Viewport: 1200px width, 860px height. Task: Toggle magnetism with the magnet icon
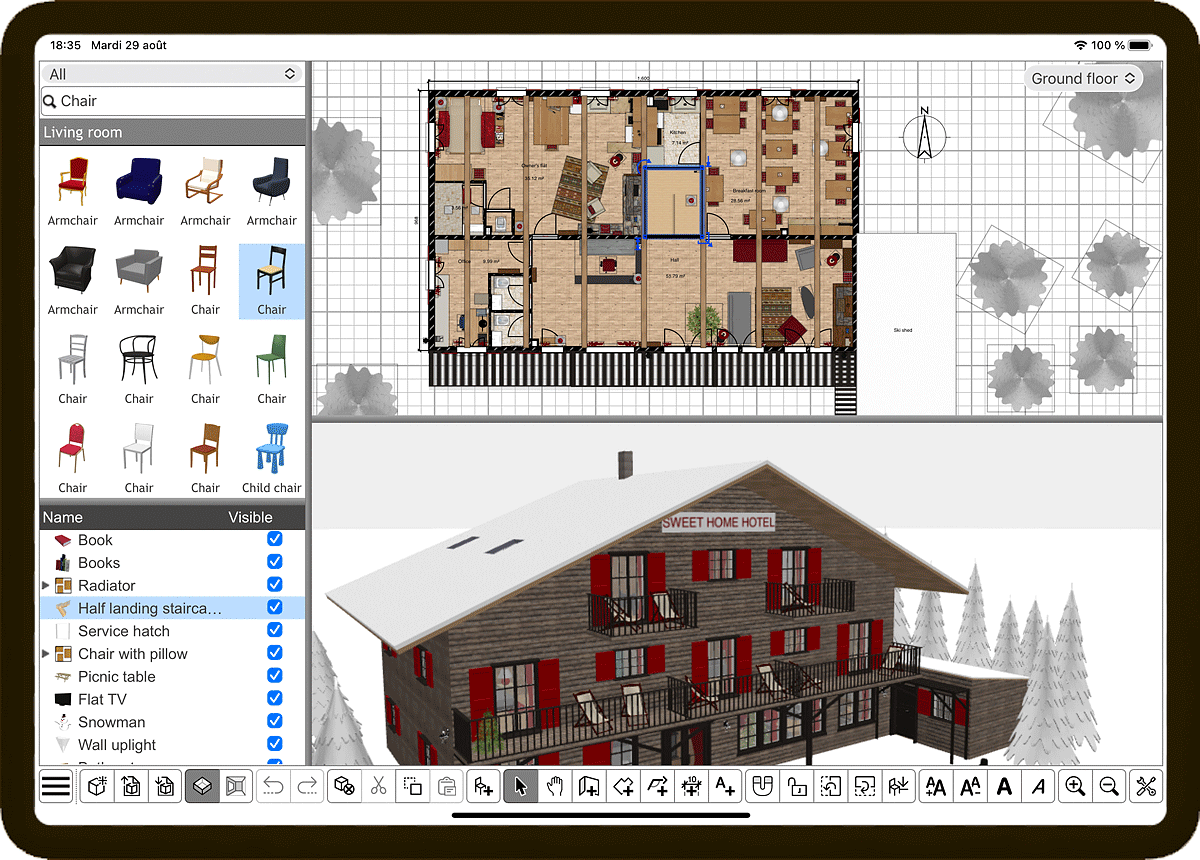coord(763,787)
